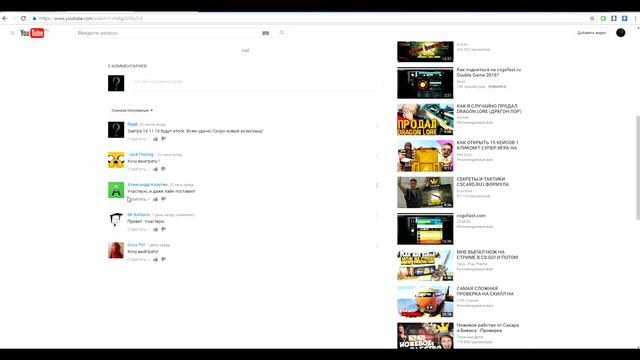Screen dimensions: 640x360
Task: Open the Сначала популярные sort dropdown
Action: tap(132, 111)
